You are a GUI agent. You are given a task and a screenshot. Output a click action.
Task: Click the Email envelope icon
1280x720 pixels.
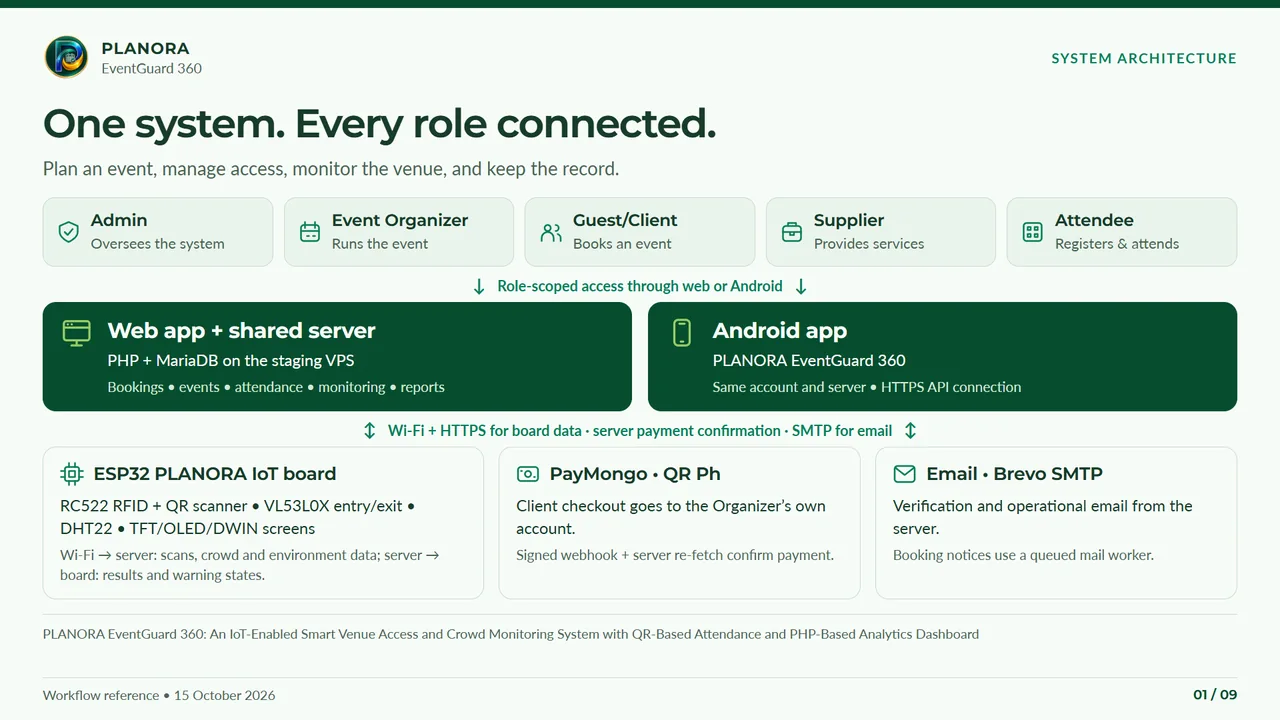click(x=904, y=474)
